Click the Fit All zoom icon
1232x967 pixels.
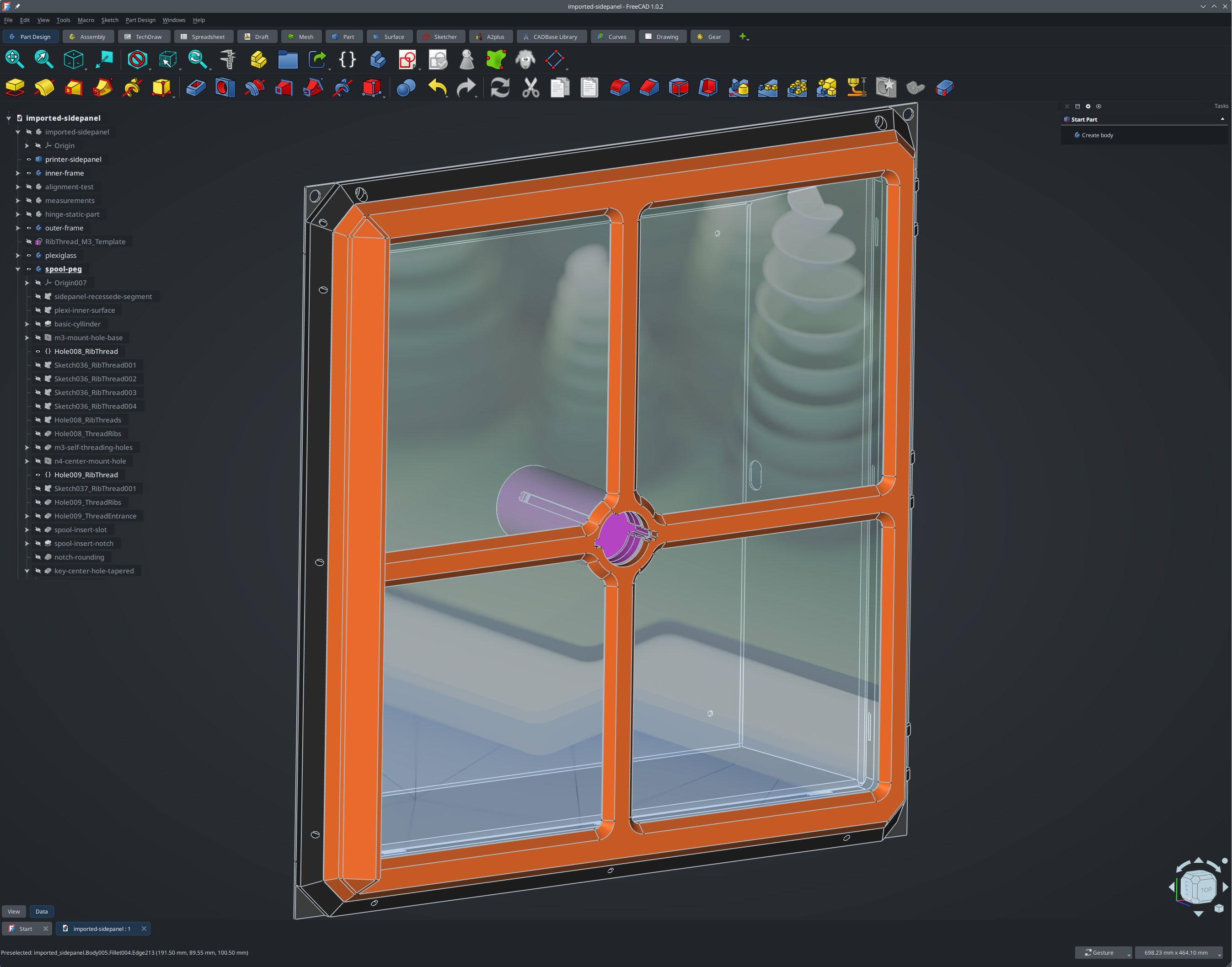click(14, 59)
